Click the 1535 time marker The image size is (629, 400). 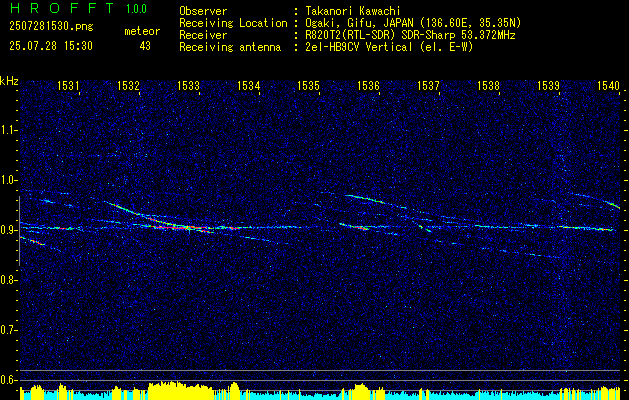point(308,85)
